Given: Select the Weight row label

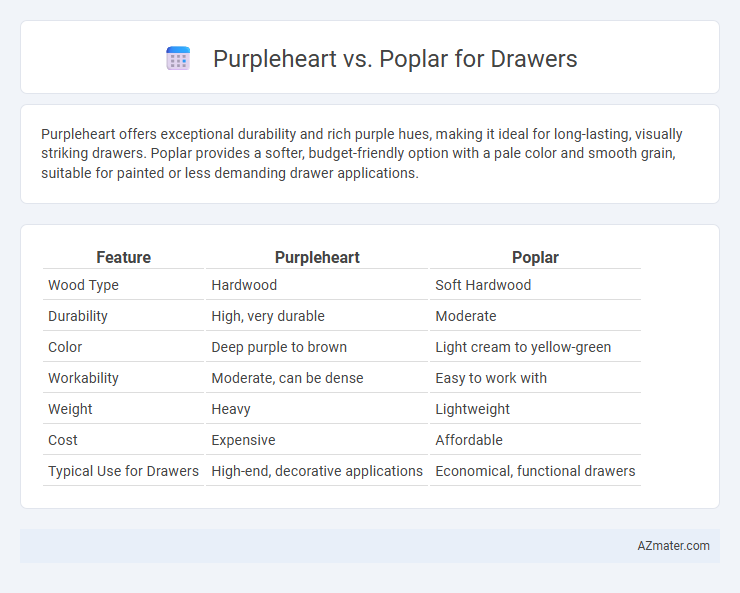Looking at the screenshot, I should [70, 409].
